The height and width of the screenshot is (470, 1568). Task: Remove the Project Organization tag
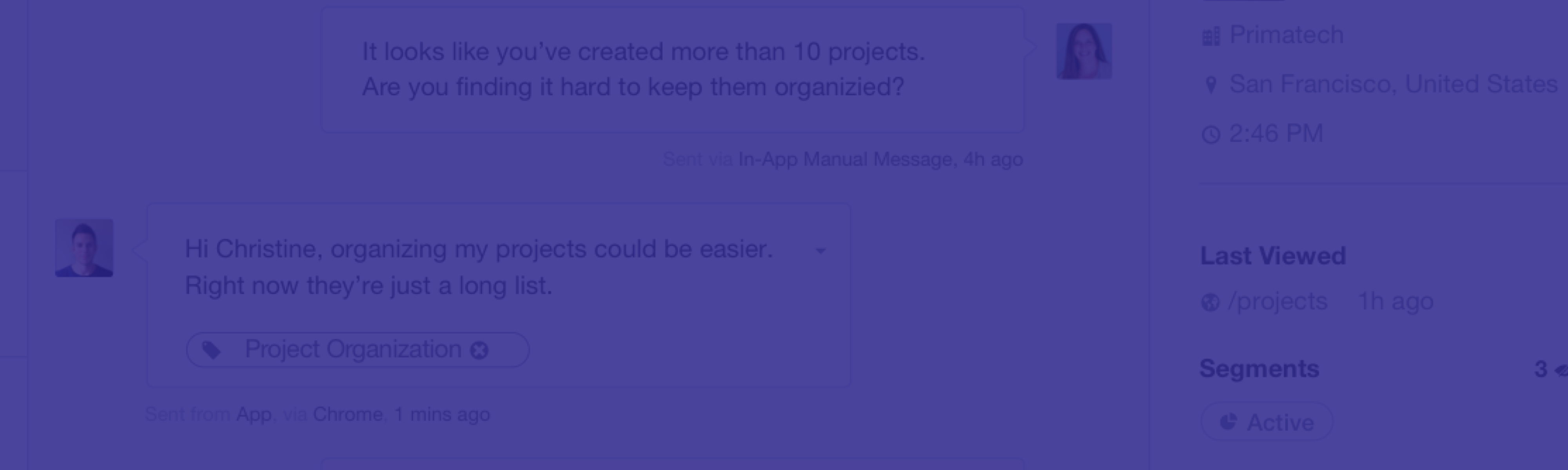click(480, 350)
